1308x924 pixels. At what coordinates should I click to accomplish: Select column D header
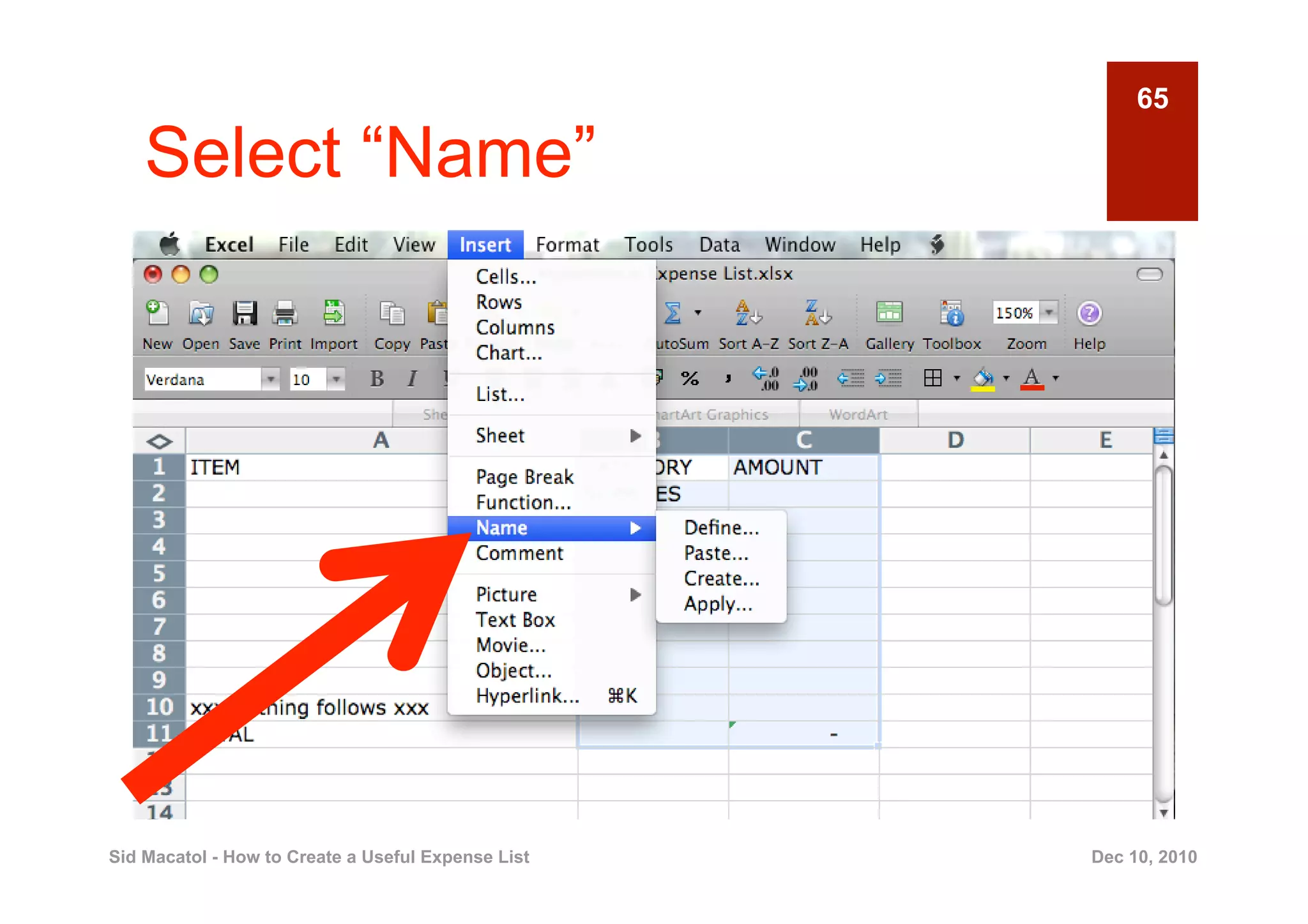955,441
